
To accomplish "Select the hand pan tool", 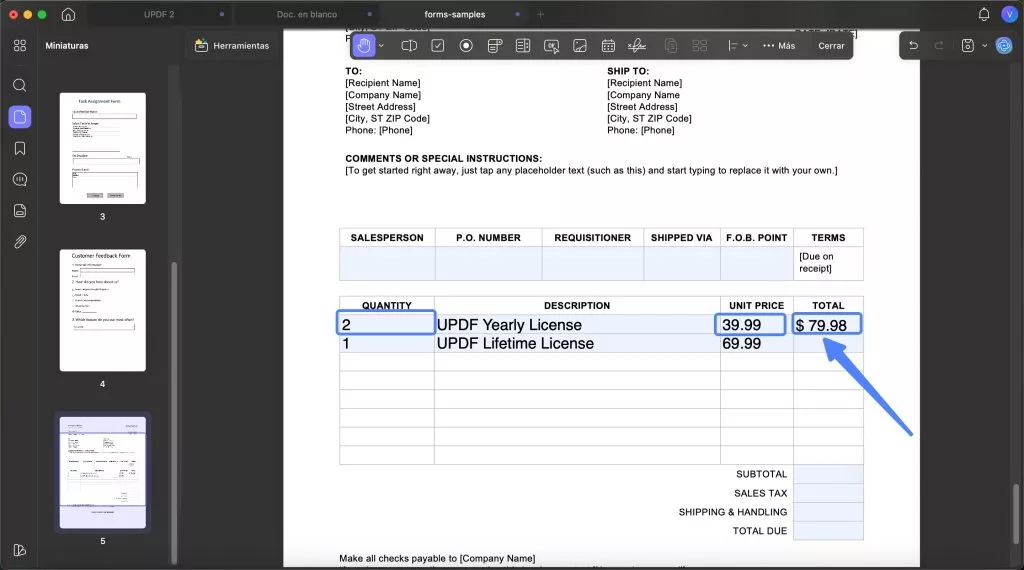I will 364,46.
